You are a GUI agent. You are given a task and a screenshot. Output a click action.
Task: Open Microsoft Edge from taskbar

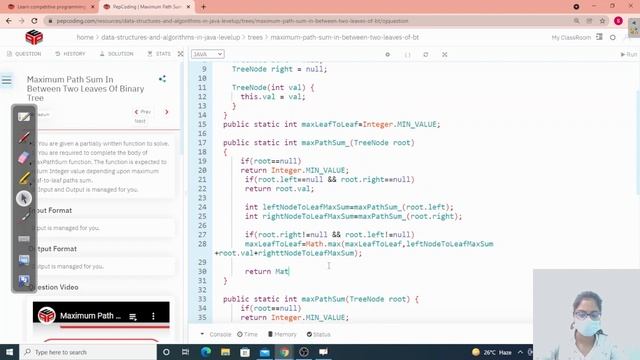(x=206, y=352)
